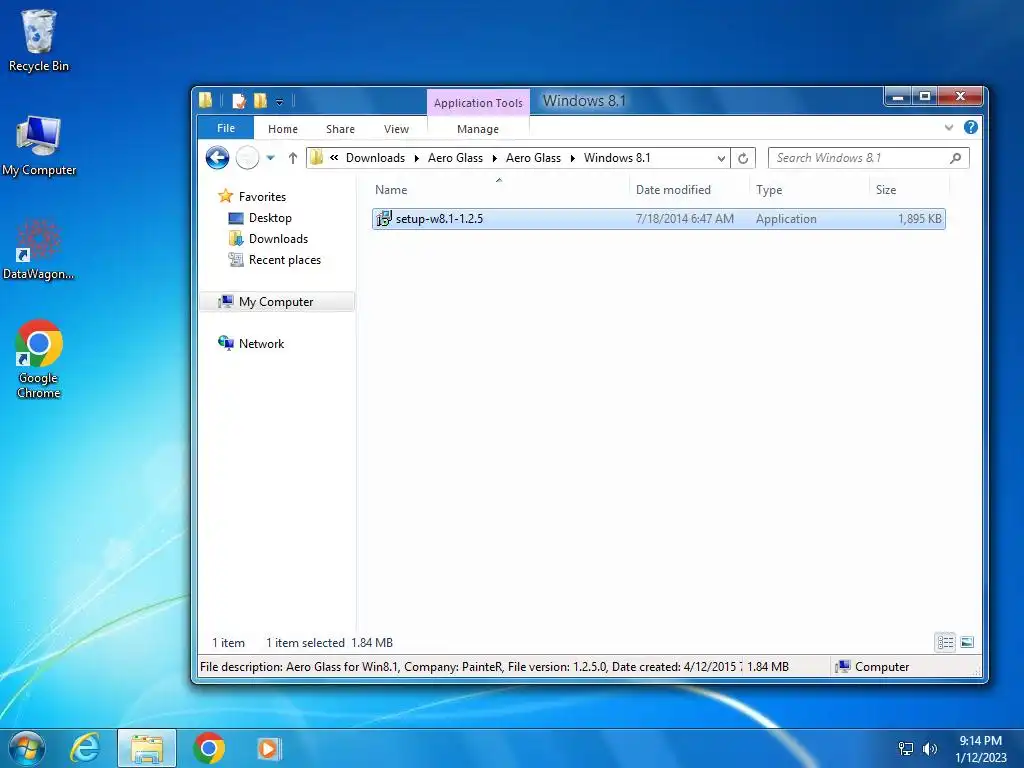The height and width of the screenshot is (768, 1024).
Task: Click the network tray icon
Action: [906, 749]
